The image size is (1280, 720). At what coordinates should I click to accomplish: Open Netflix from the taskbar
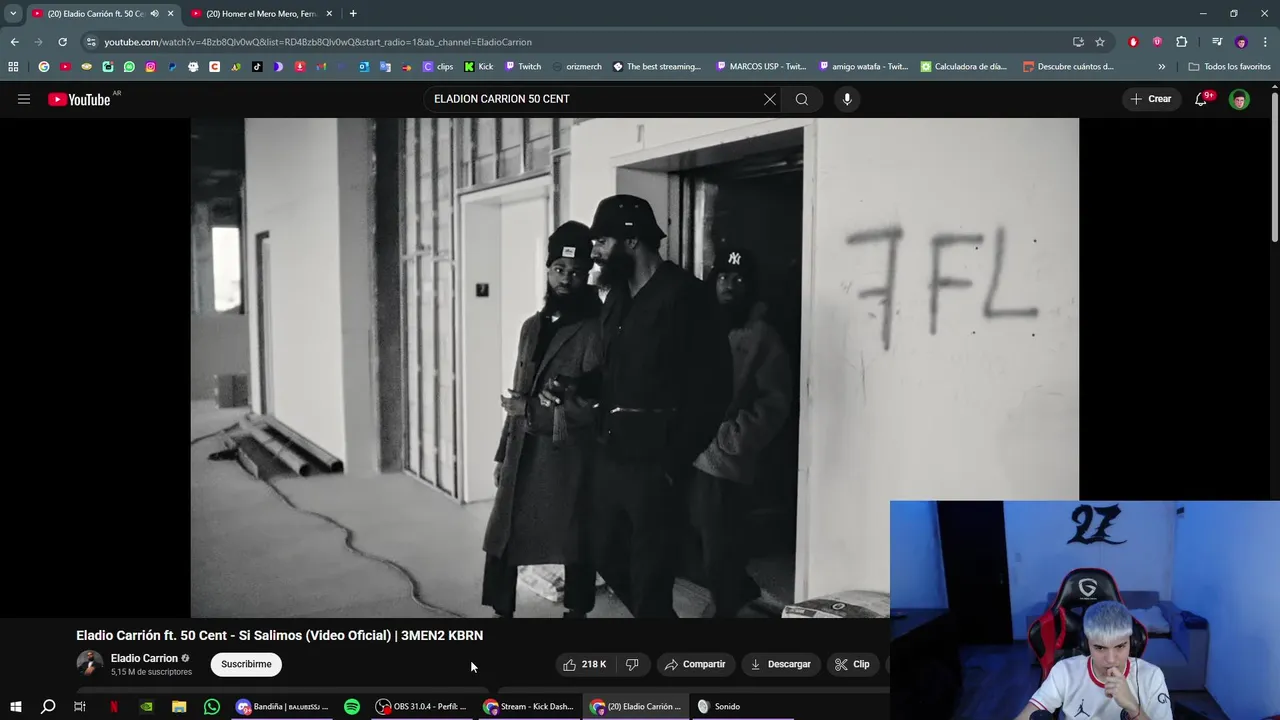[113, 707]
